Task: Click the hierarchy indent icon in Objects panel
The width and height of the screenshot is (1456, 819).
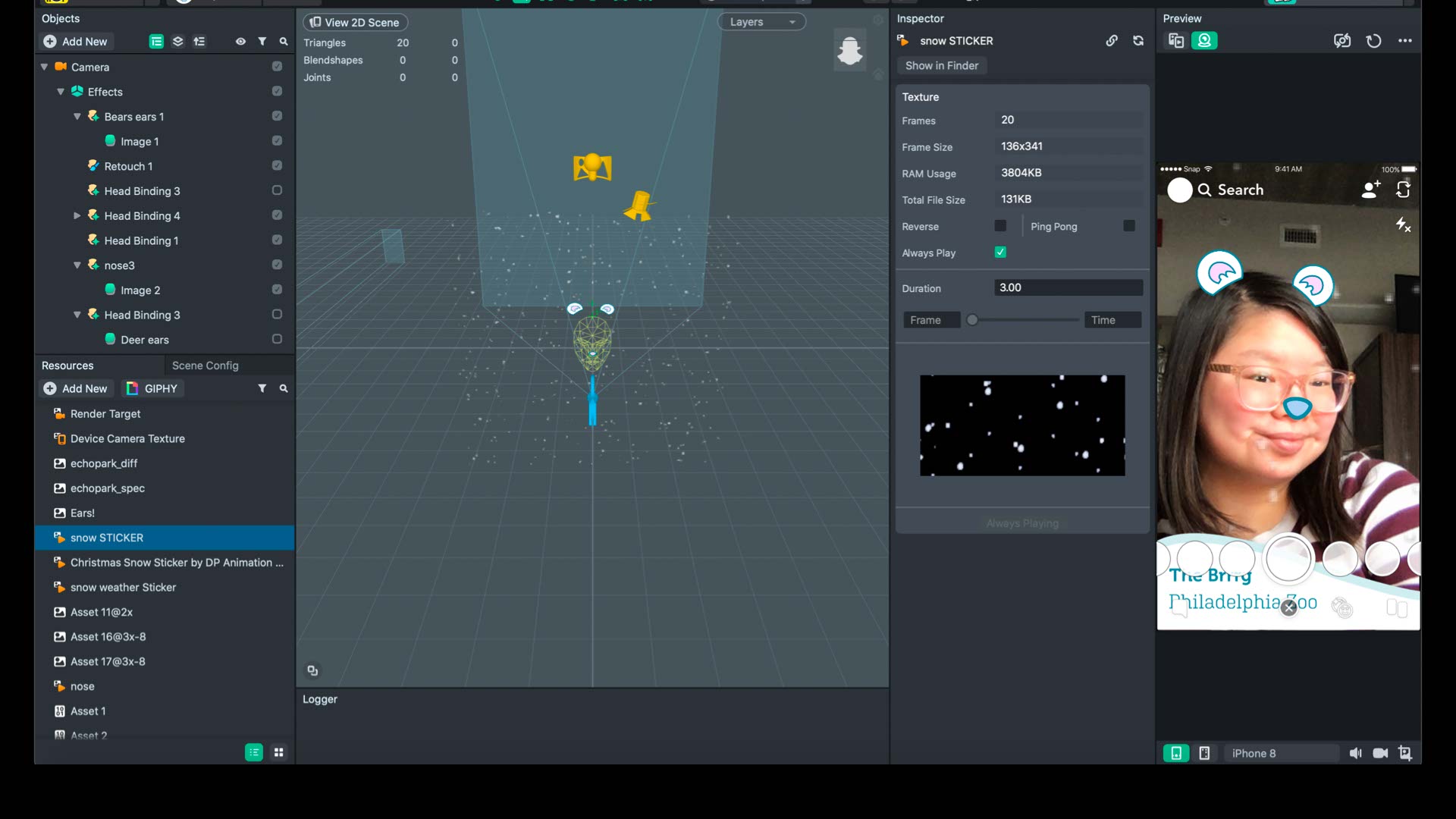Action: 199,42
